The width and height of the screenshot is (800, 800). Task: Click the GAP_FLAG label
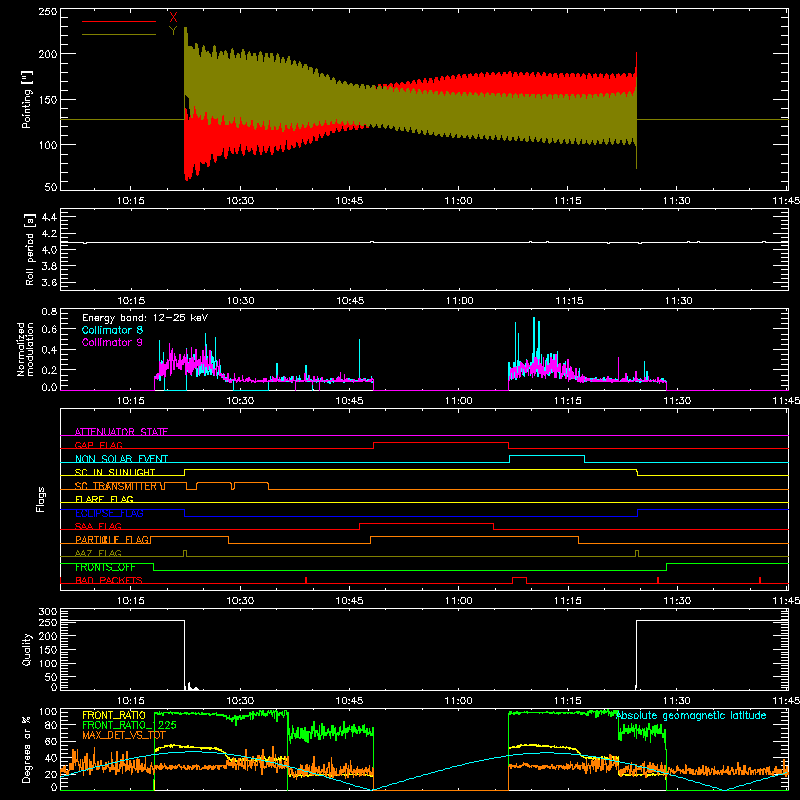pyautogui.click(x=99, y=445)
